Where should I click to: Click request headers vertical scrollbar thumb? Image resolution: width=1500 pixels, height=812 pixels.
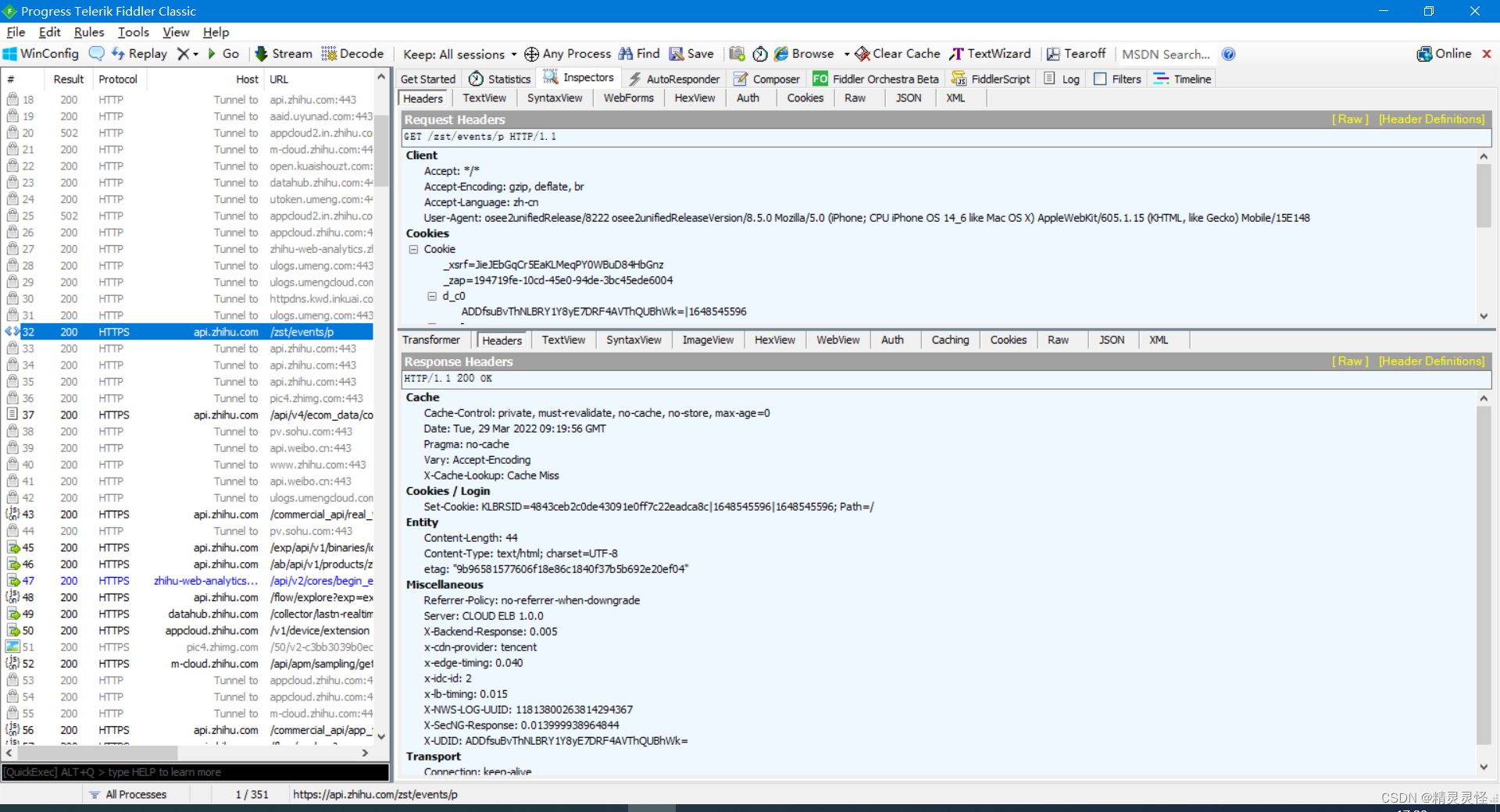1484,197
